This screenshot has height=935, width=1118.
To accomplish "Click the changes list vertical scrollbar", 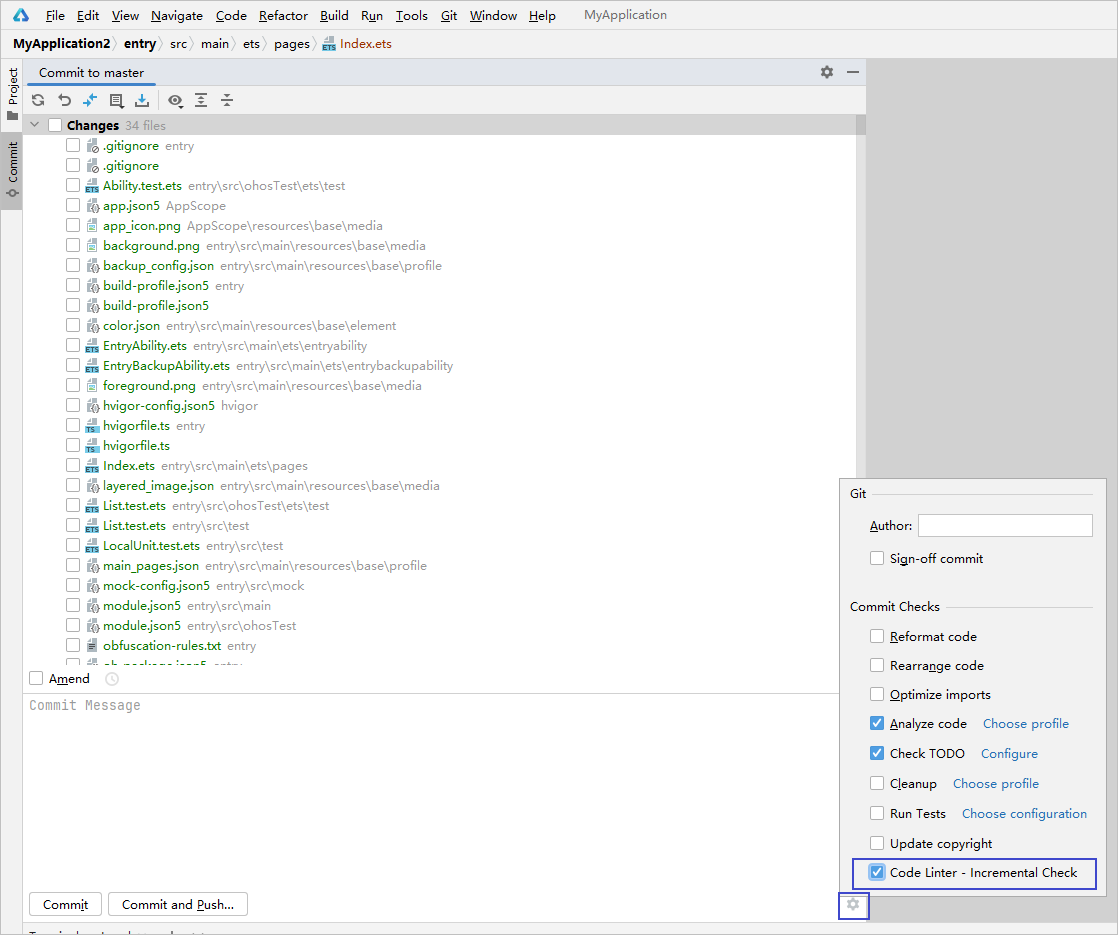I will pos(860,300).
